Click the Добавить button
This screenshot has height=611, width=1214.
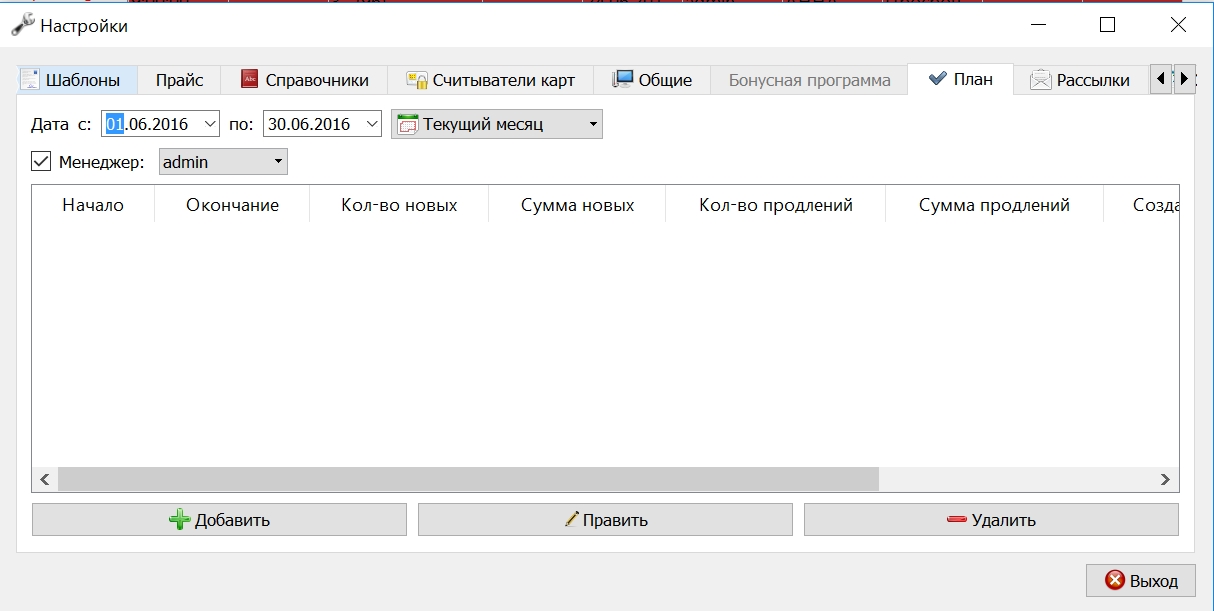click(x=219, y=520)
